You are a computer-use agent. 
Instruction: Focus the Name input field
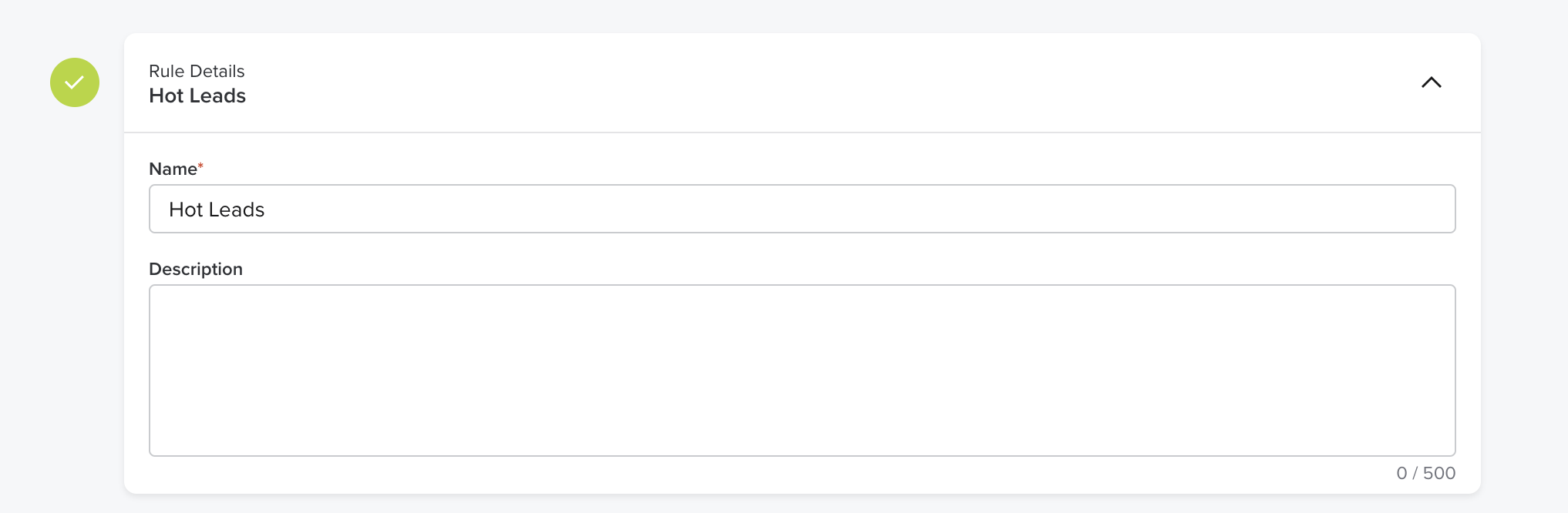[x=802, y=209]
